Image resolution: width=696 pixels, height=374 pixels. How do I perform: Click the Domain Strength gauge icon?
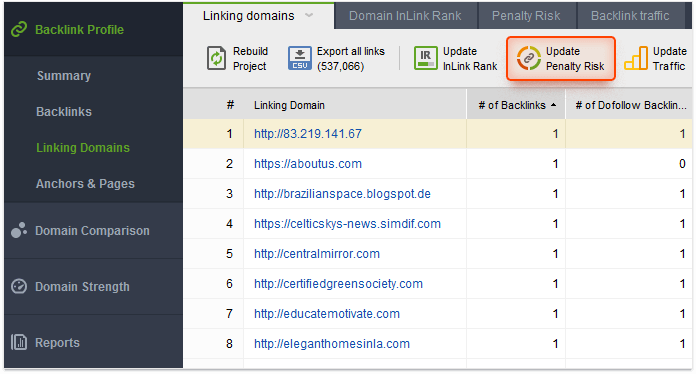pos(19,287)
